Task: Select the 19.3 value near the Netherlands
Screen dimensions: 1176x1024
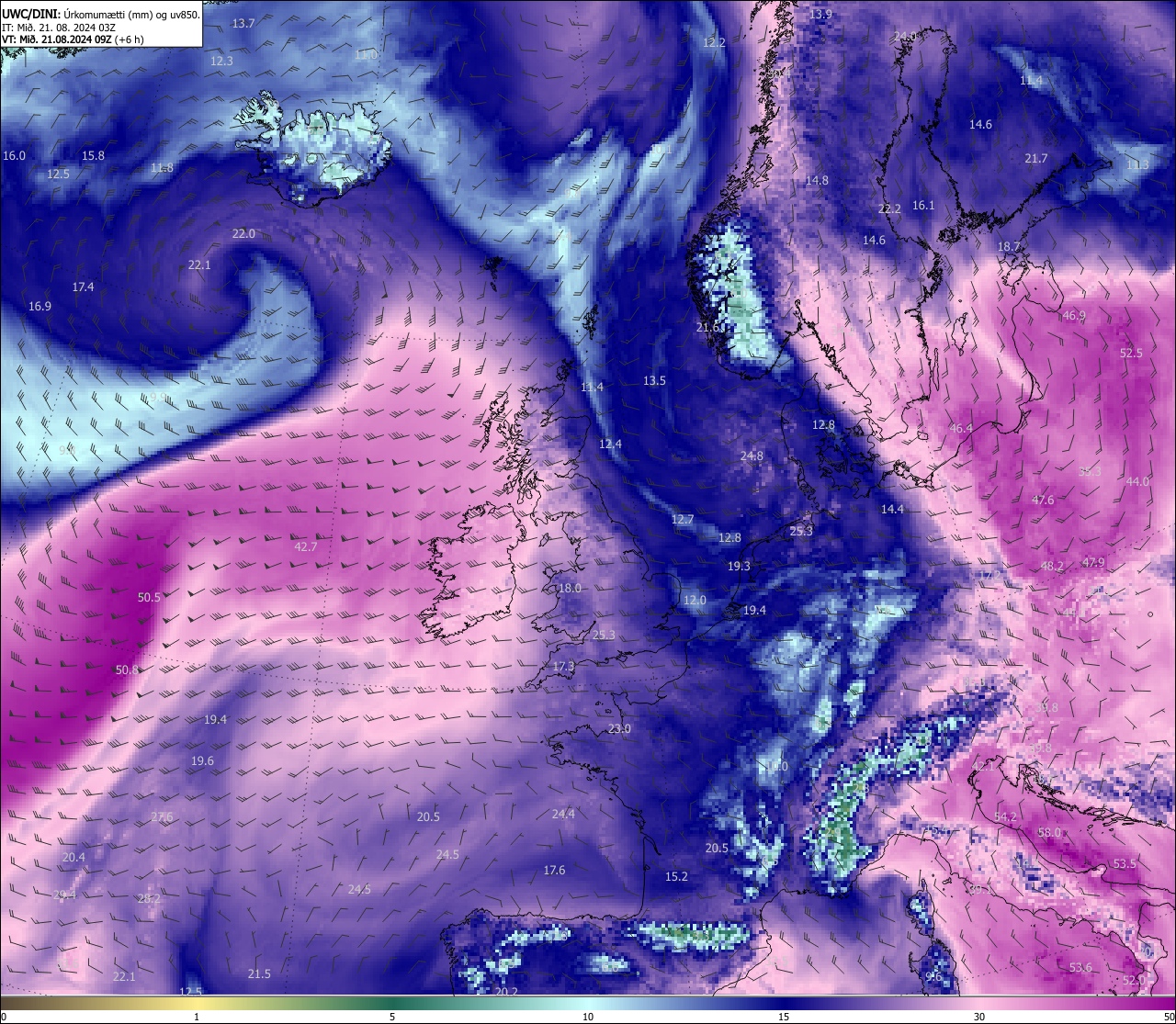Action: point(739,566)
